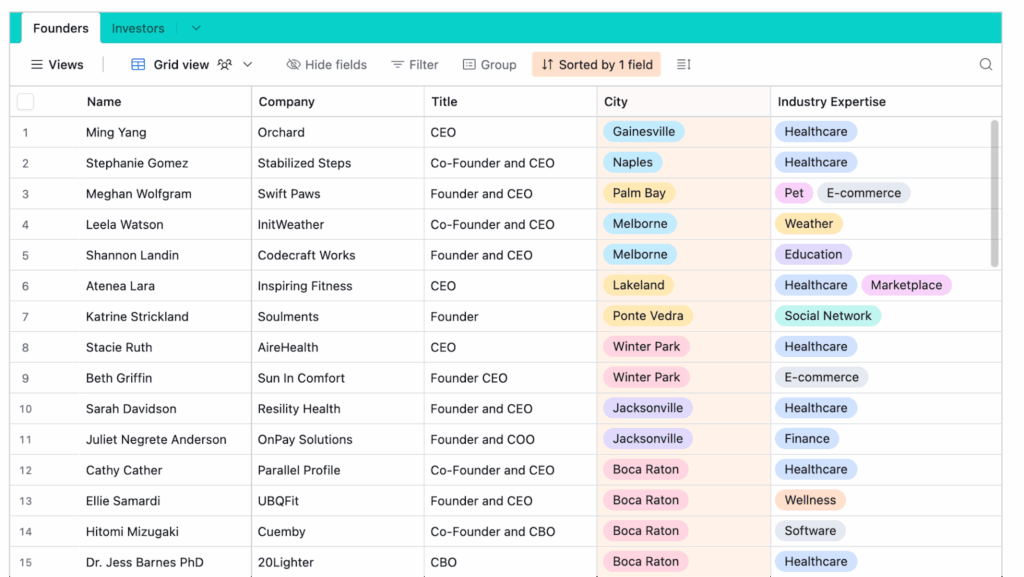1024x577 pixels.
Task: Open the Group menu
Action: pyautogui.click(x=489, y=65)
